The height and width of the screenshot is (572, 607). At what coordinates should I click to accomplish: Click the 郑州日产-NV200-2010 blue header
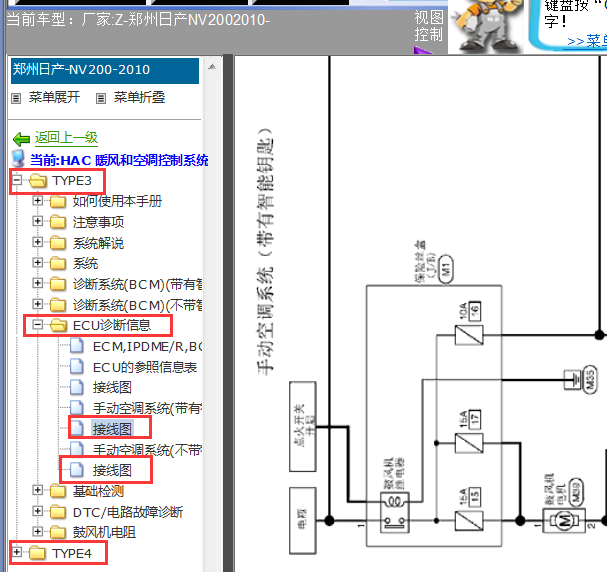105,70
